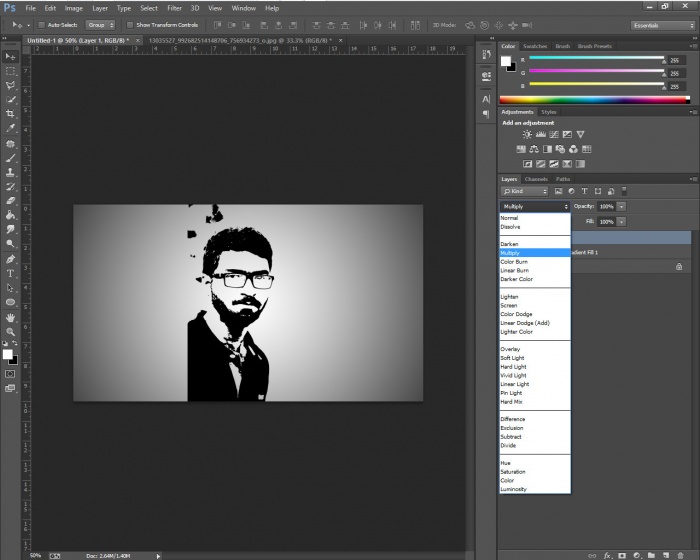Add a Brightness/Contrast adjustment
This screenshot has height=560, width=700.
coord(527,134)
